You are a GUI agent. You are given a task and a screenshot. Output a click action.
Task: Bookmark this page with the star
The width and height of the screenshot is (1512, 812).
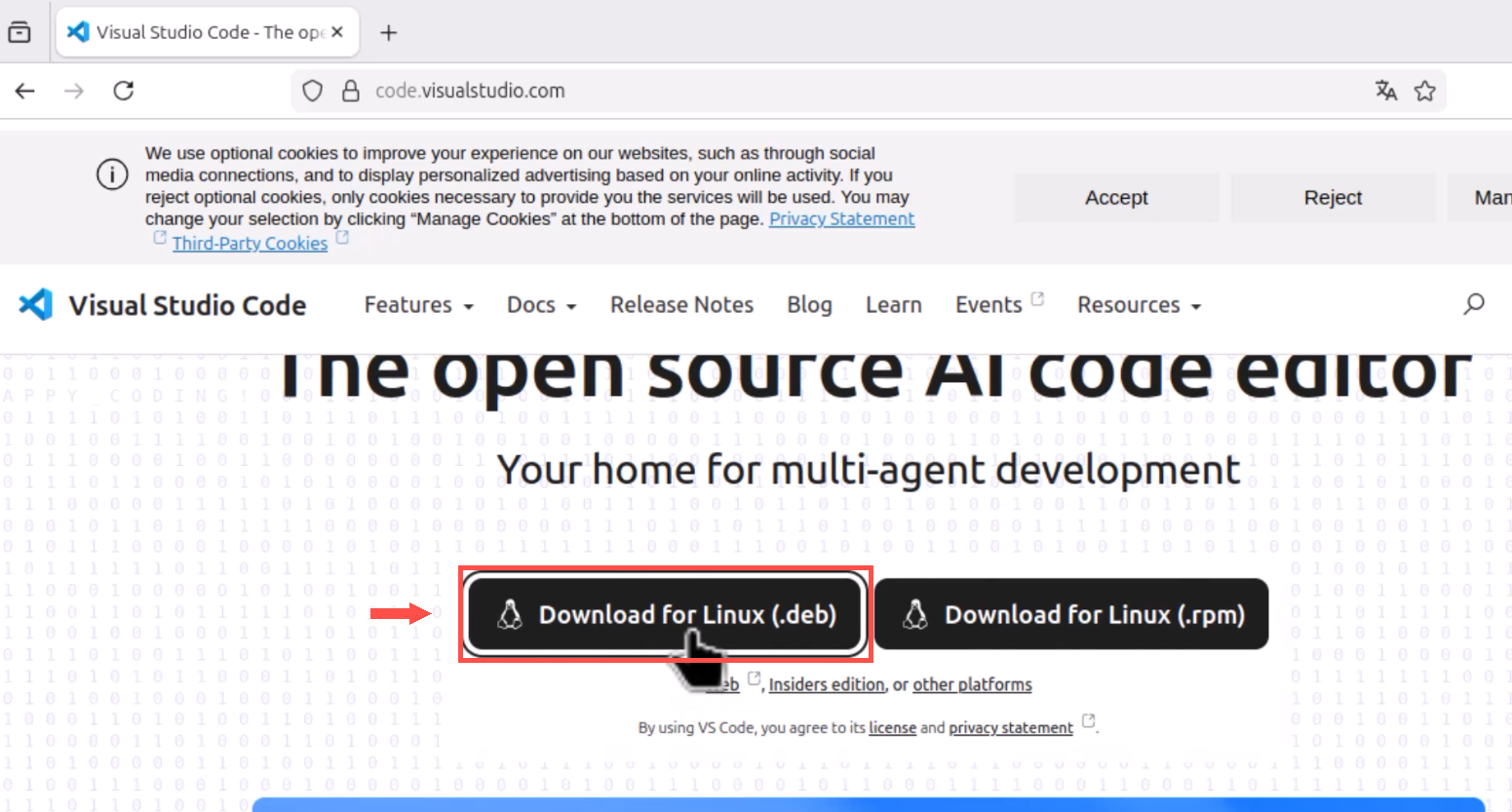(x=1425, y=91)
